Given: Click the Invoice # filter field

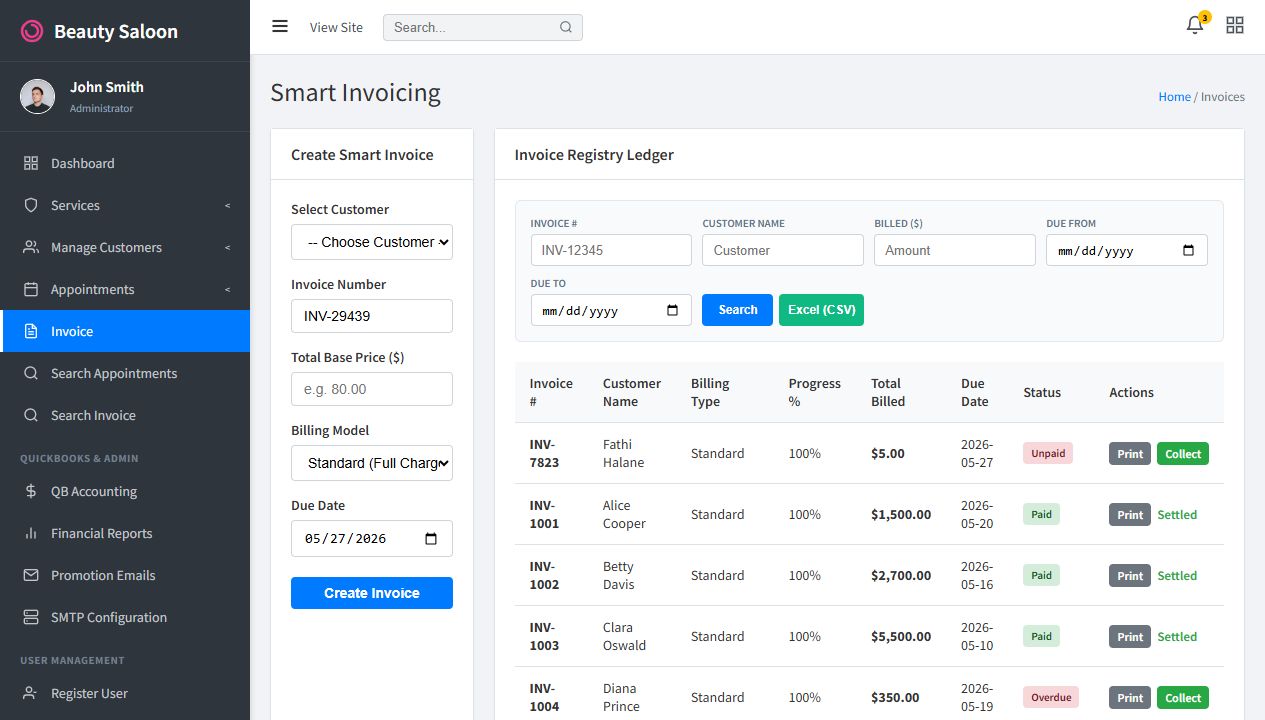Looking at the screenshot, I should [611, 250].
